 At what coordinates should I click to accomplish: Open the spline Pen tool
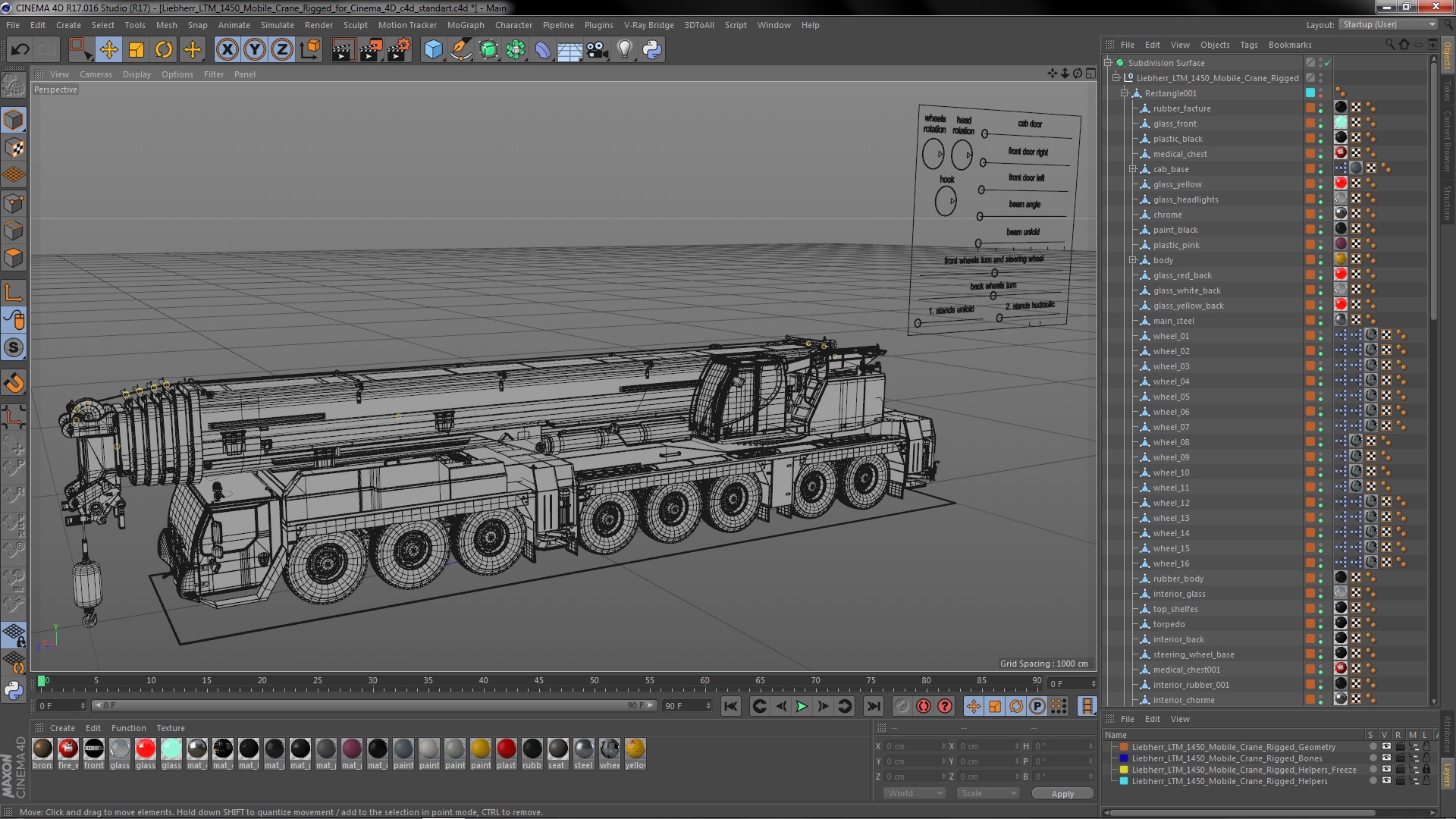pyautogui.click(x=460, y=50)
